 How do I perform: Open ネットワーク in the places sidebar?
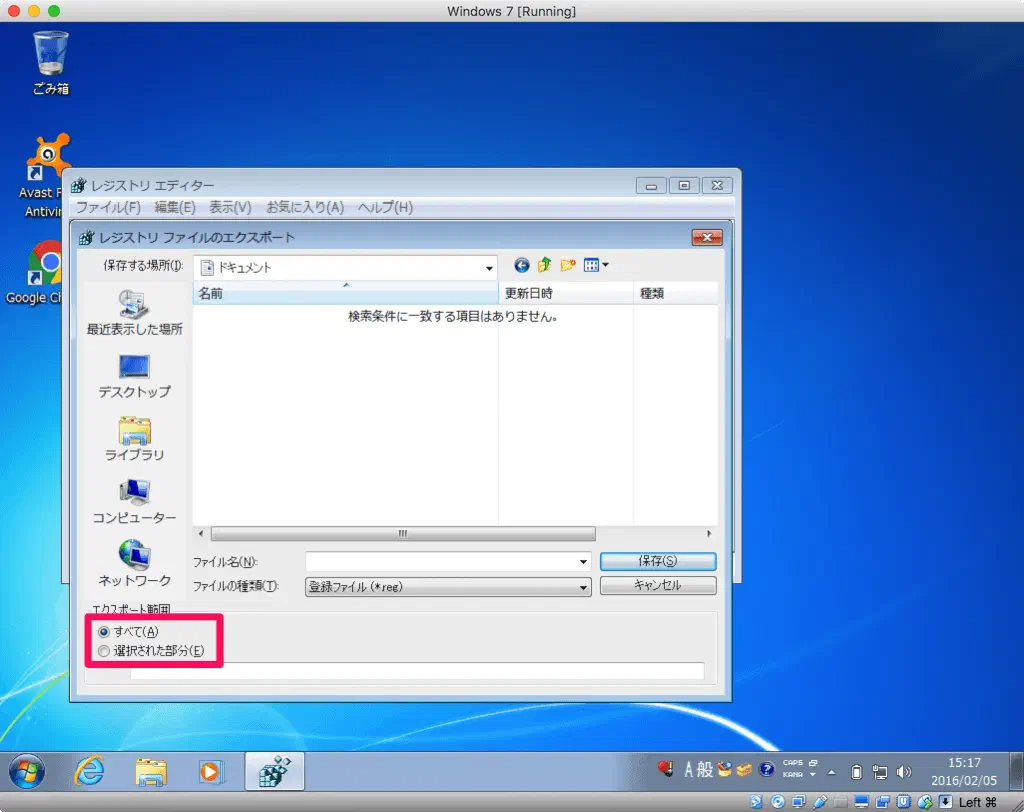(135, 563)
